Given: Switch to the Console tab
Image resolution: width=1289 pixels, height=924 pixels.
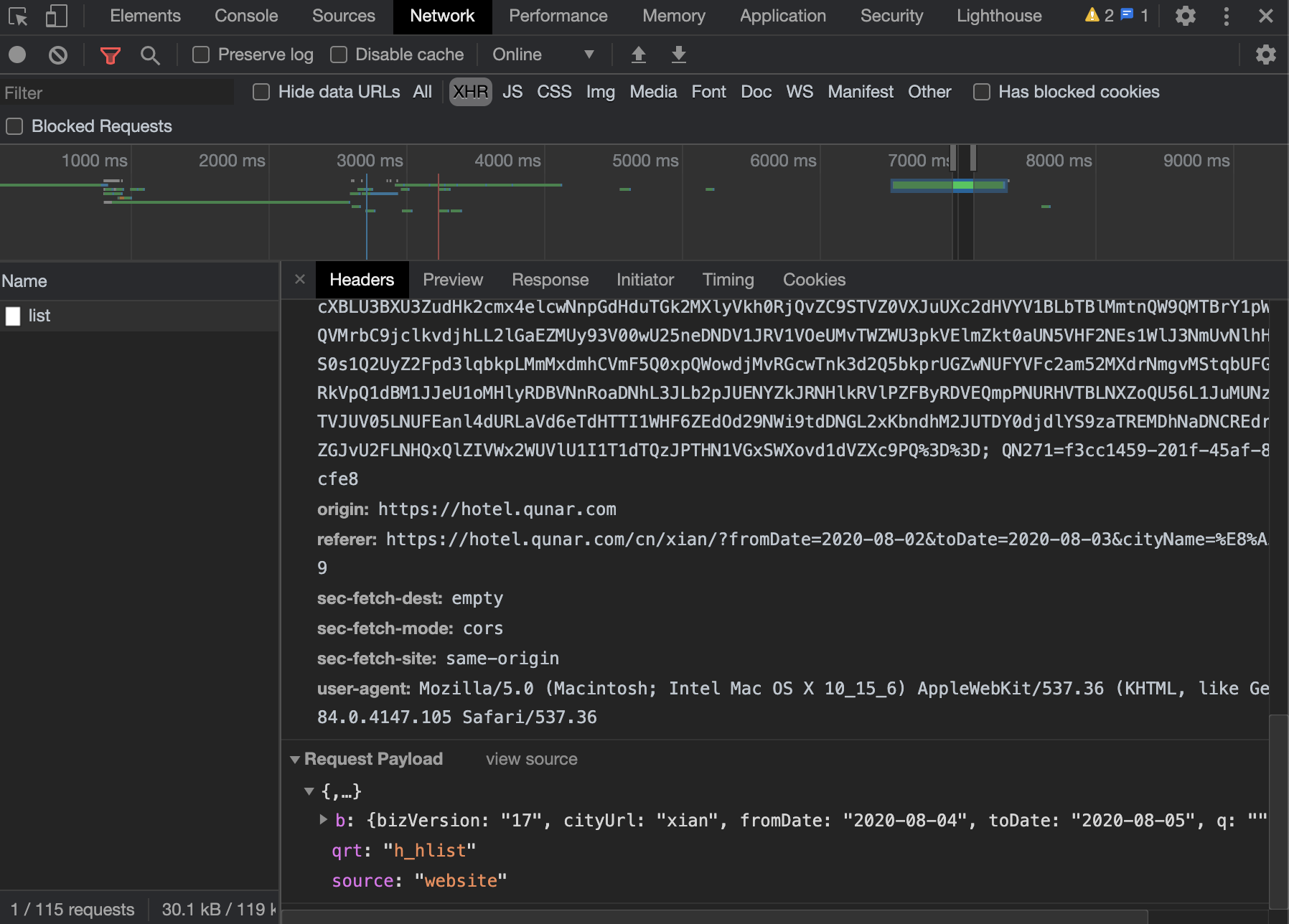Looking at the screenshot, I should click(x=246, y=16).
